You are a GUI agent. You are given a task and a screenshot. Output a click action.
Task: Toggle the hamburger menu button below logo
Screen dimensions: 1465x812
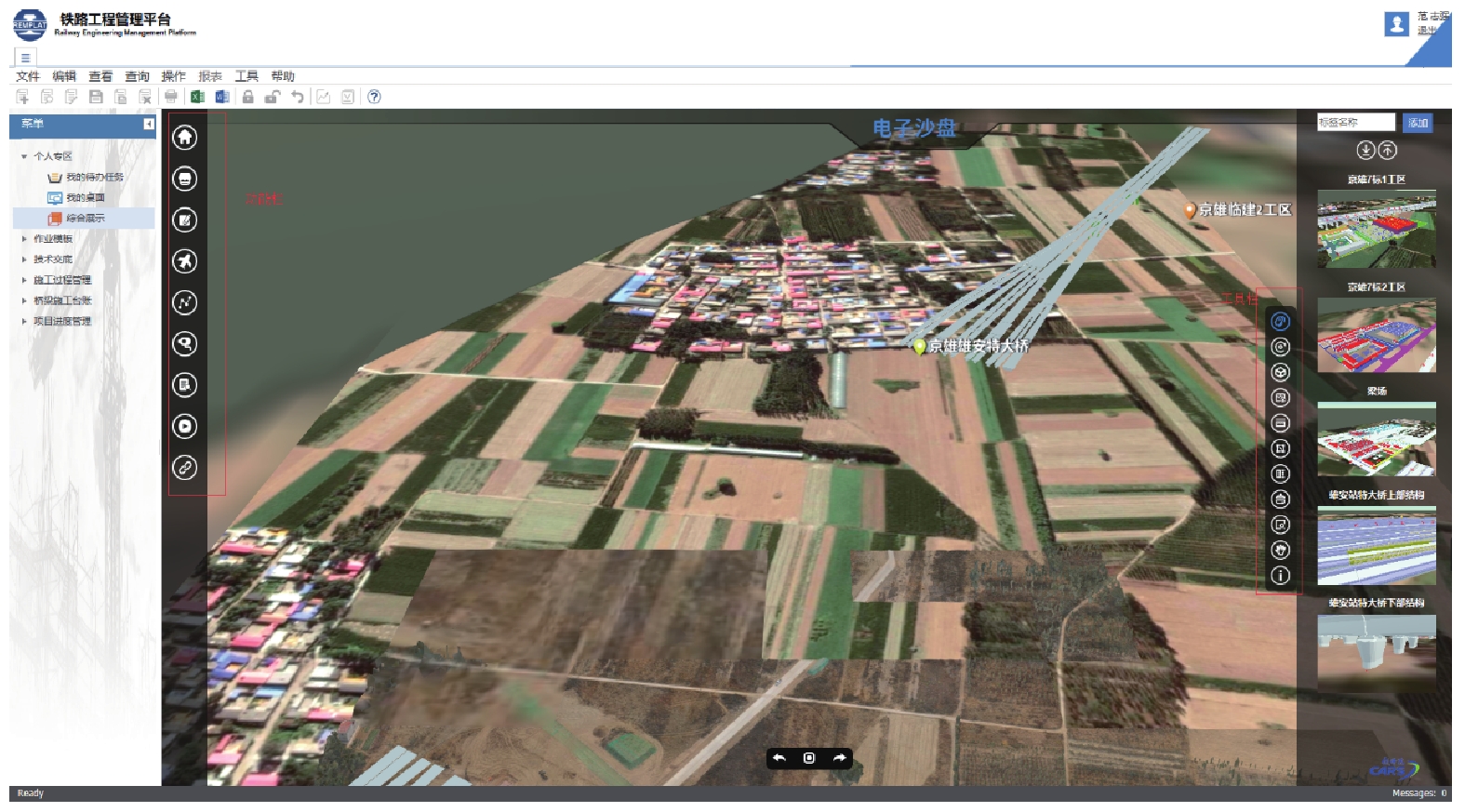click(x=25, y=58)
